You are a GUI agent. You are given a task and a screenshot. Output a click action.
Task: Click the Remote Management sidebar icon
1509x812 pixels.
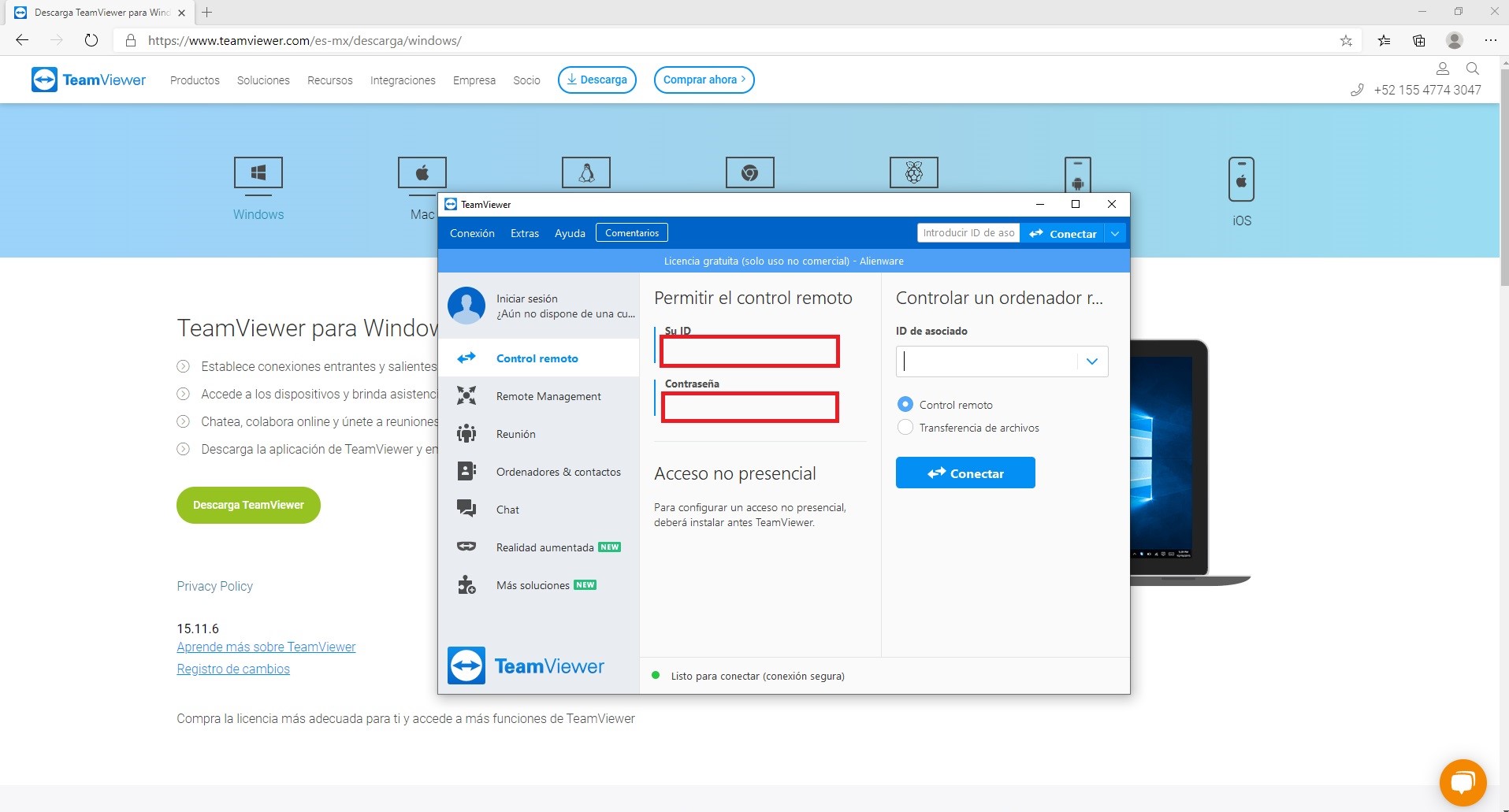coord(466,395)
